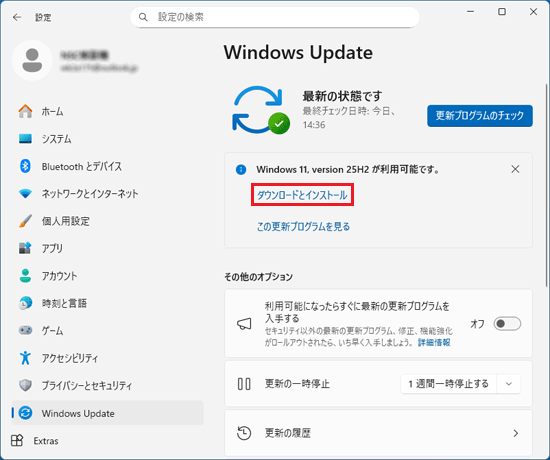Screen dimensions: 550x460
Task: Click the network Wi-Fi icon
Action: click(x=25, y=193)
